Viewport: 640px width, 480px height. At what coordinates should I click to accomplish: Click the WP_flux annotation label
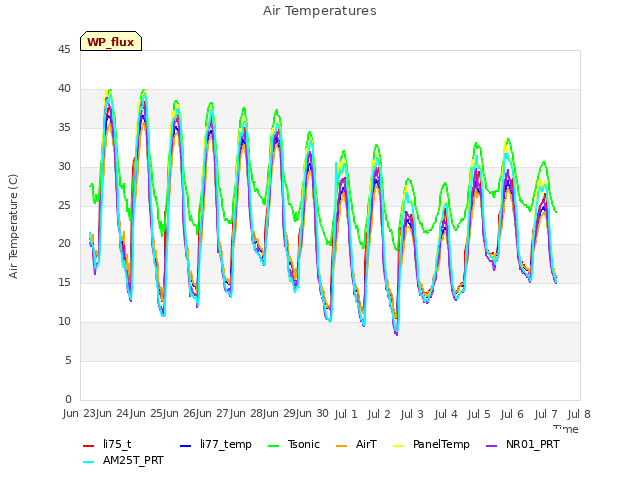coord(111,42)
